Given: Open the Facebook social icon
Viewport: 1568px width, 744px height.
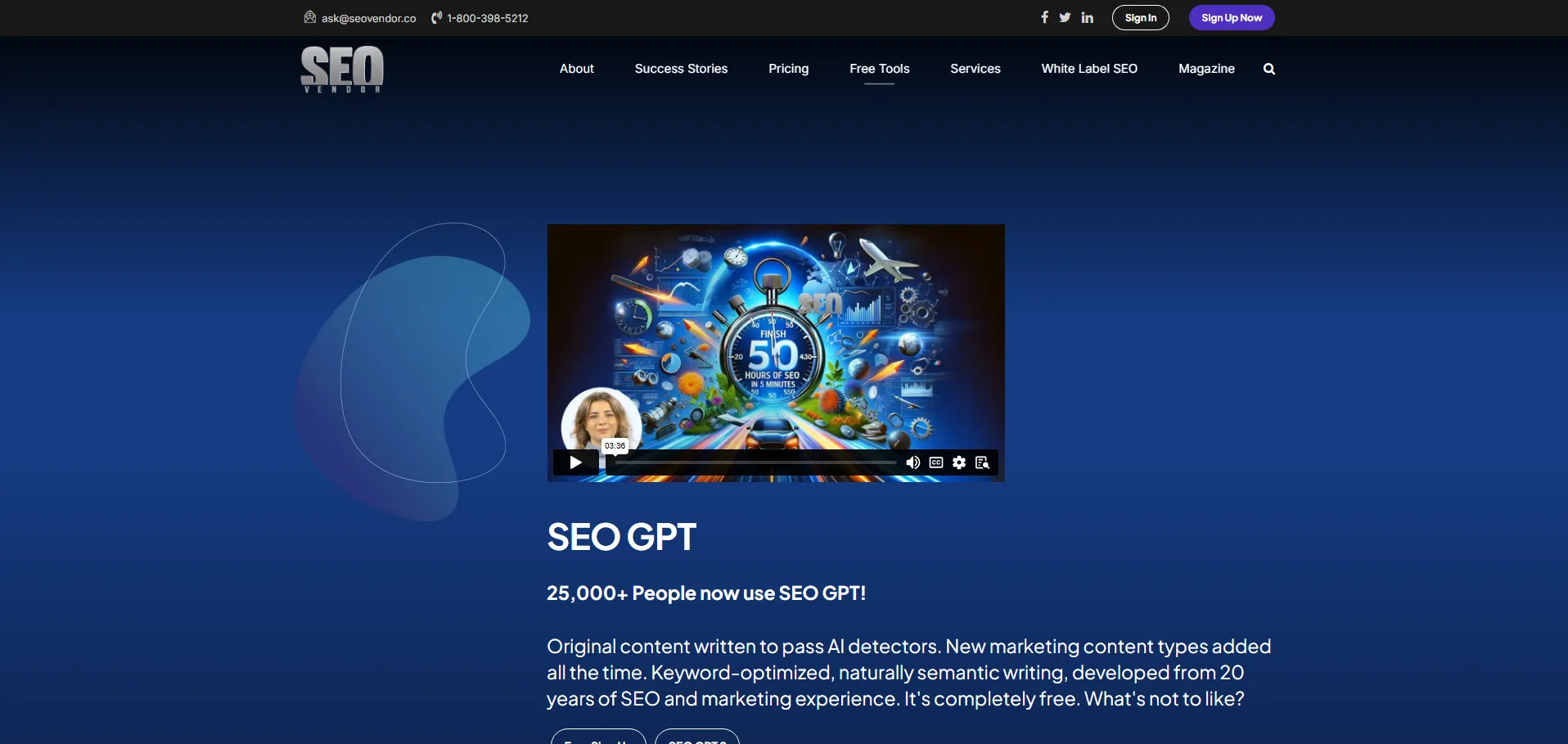Looking at the screenshot, I should pos(1044,17).
